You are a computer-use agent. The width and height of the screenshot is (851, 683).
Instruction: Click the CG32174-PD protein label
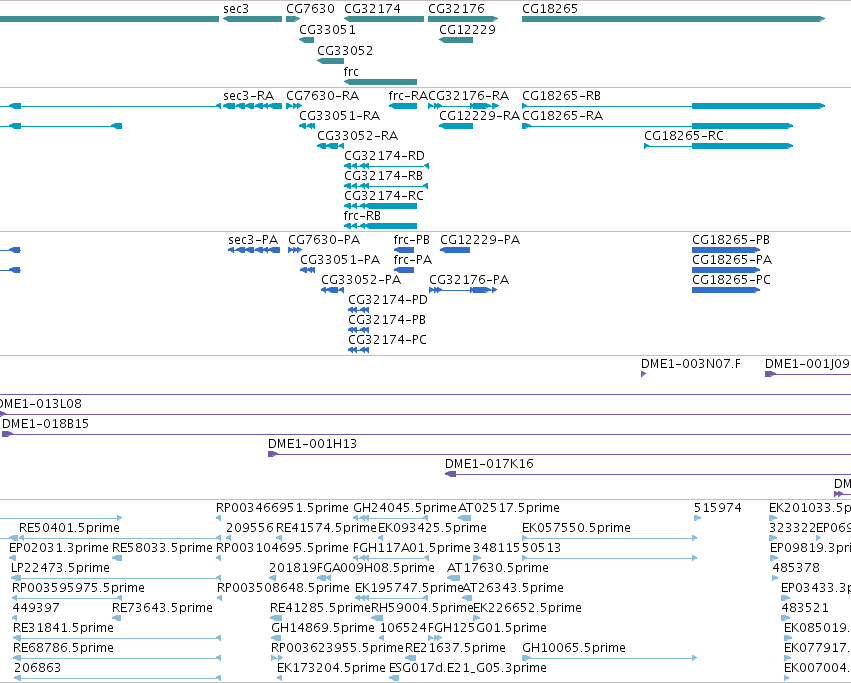(x=388, y=300)
